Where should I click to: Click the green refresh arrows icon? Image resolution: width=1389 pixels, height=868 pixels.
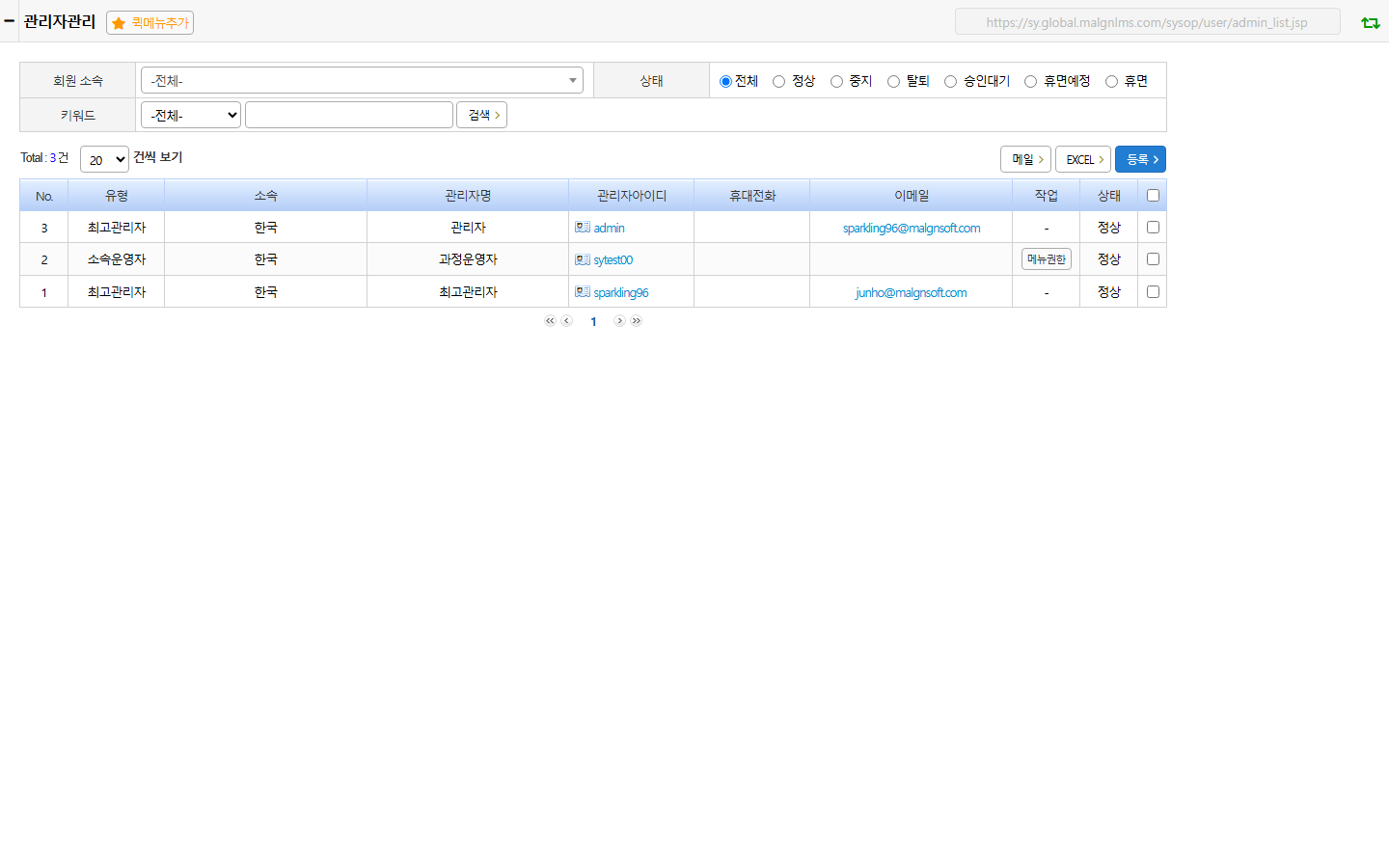[1370, 22]
